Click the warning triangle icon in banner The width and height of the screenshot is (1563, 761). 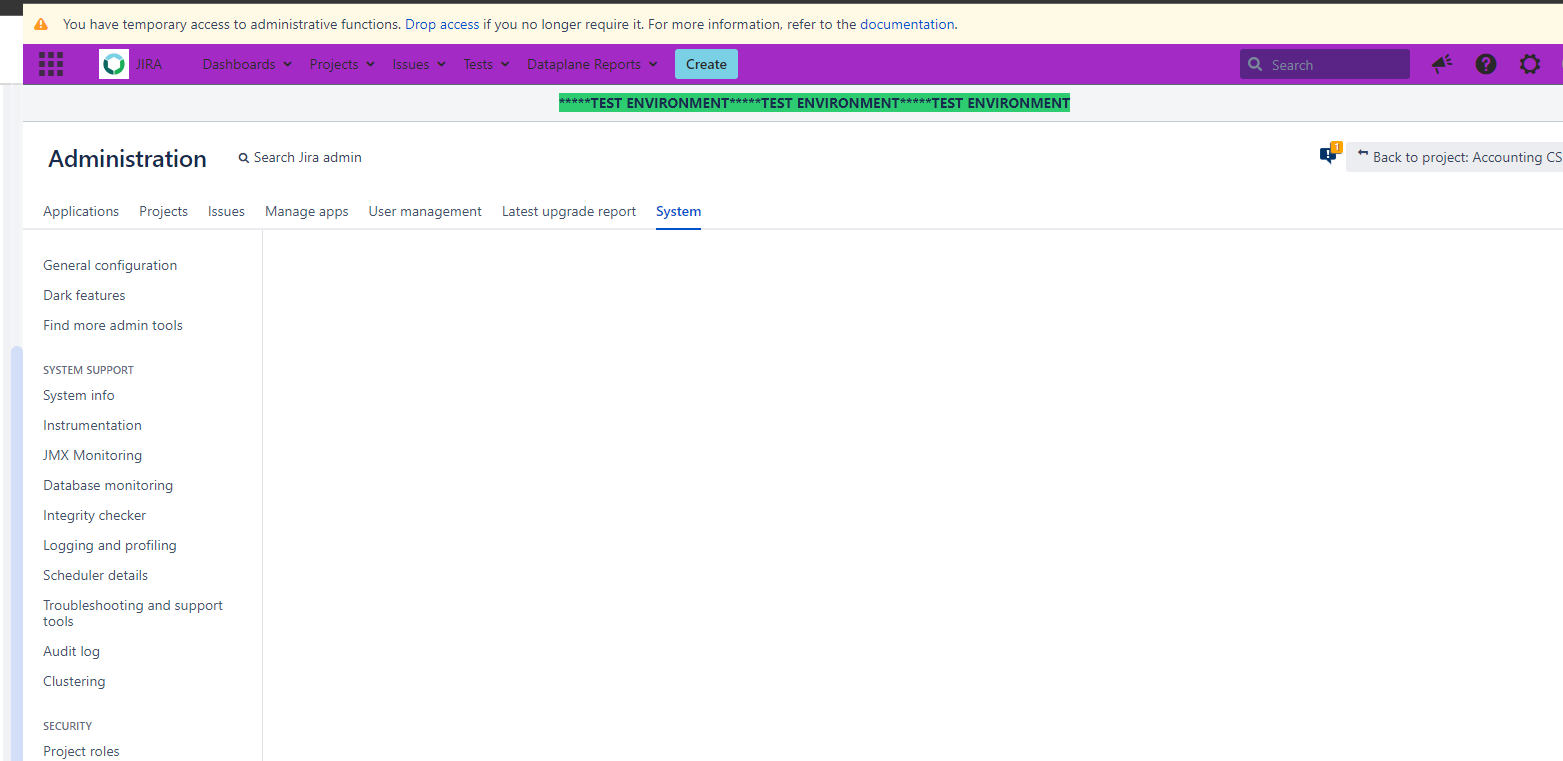41,24
